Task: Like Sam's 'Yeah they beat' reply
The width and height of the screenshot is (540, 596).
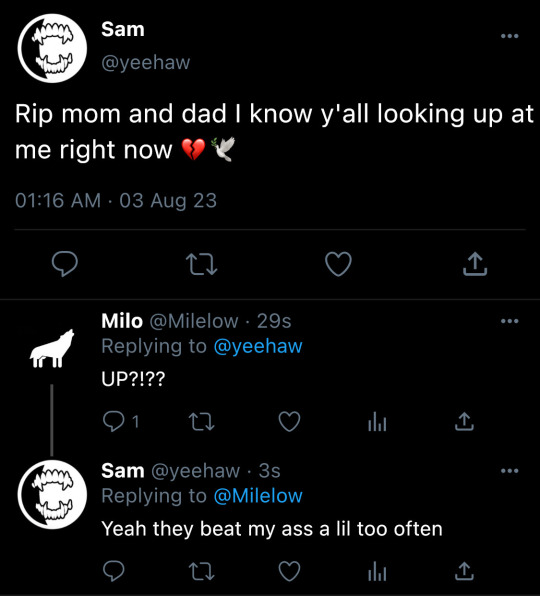Action: click(290, 571)
